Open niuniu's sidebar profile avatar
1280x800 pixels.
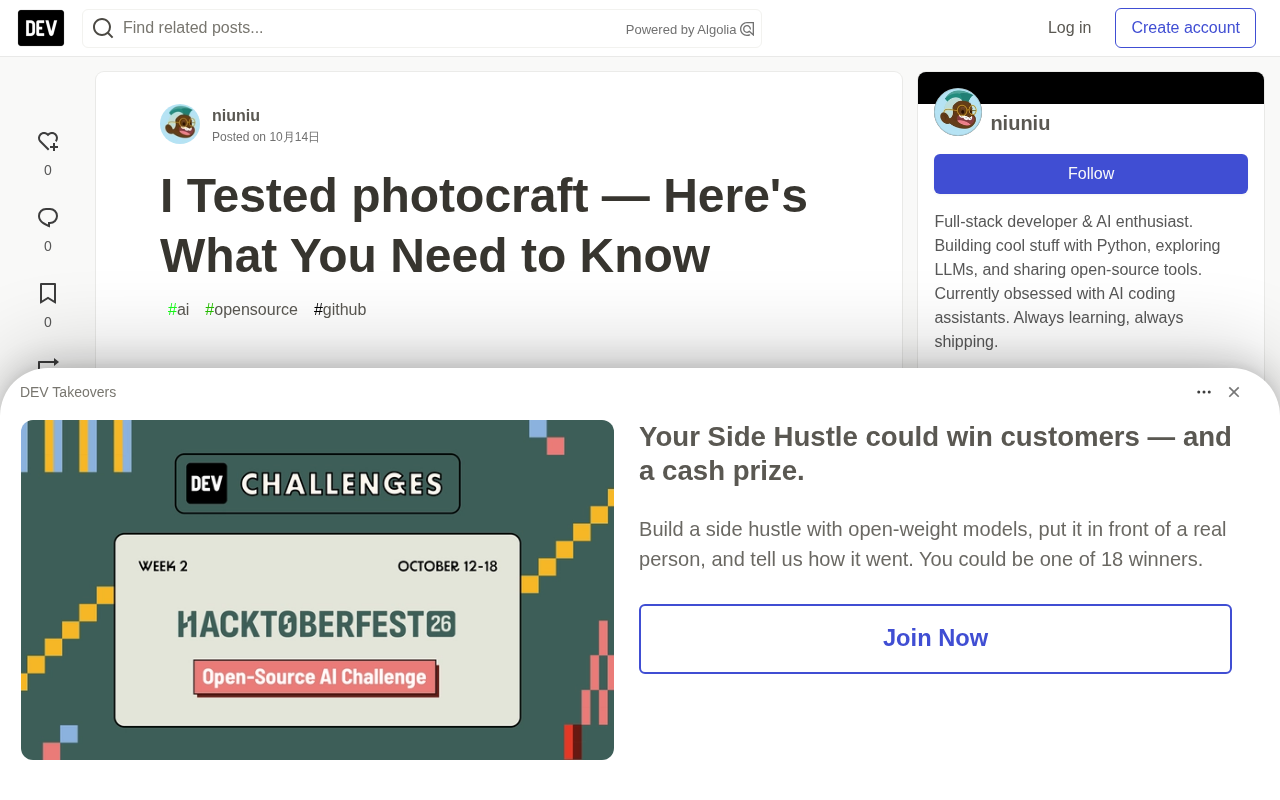(958, 112)
